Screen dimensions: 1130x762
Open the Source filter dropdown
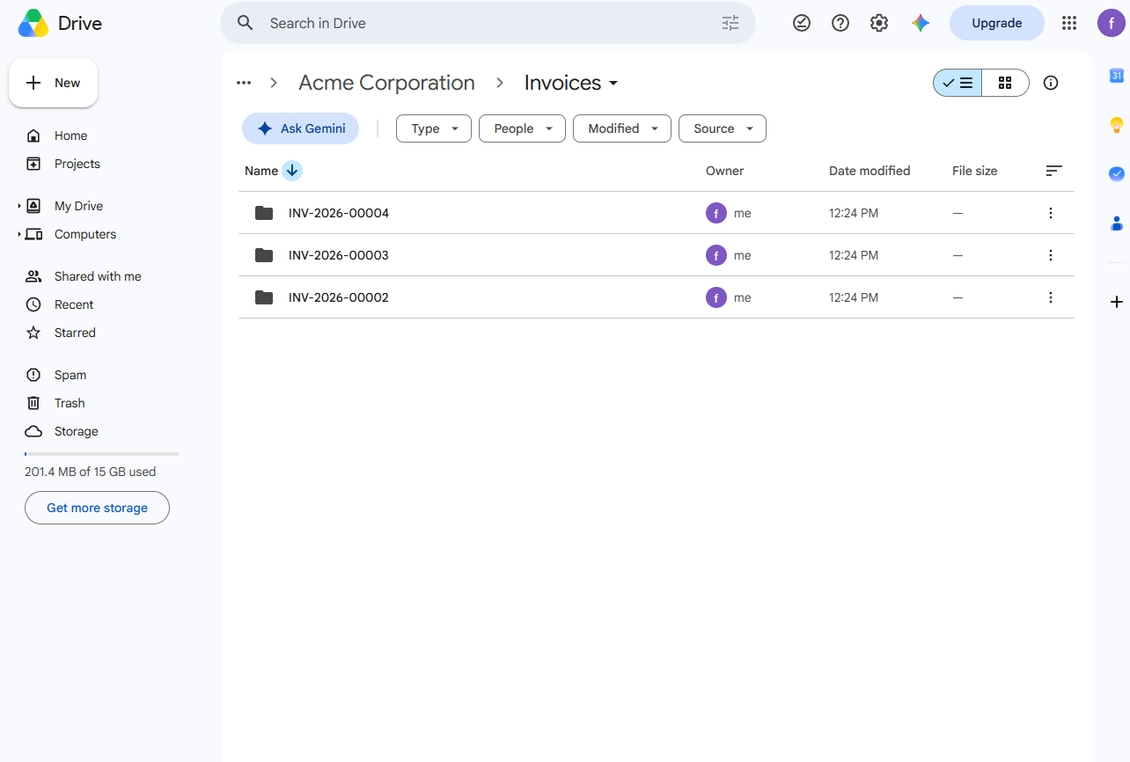coord(722,128)
